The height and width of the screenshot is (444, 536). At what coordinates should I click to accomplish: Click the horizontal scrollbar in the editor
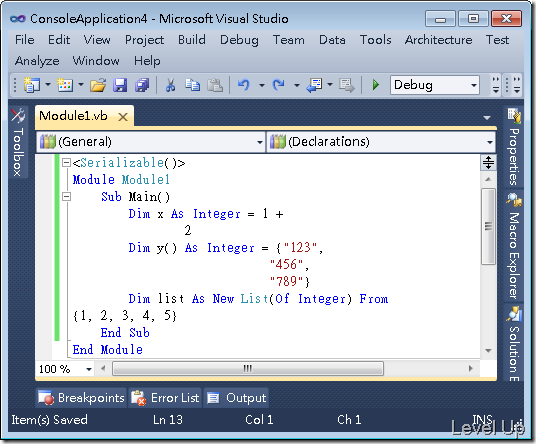(248, 369)
